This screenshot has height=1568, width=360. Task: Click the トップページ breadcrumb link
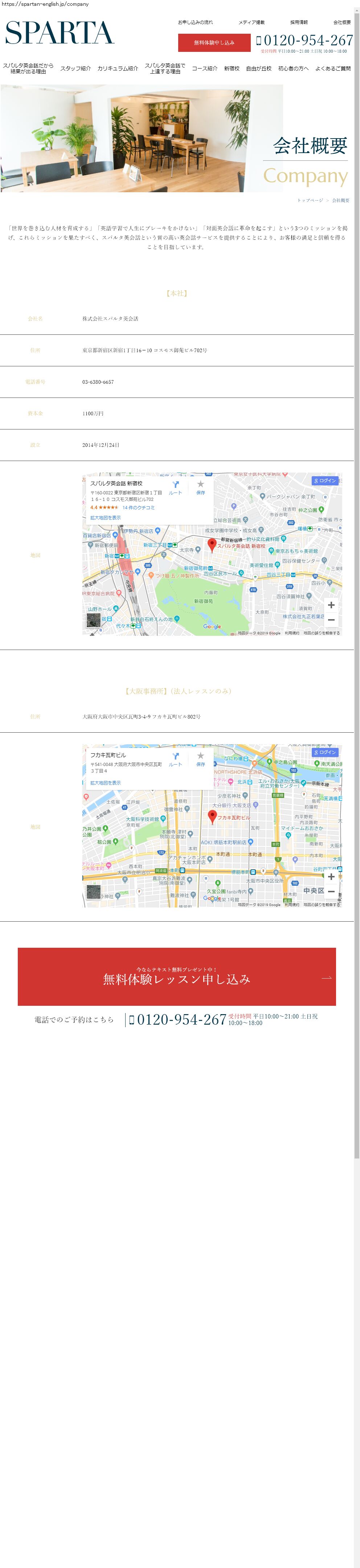310,200
